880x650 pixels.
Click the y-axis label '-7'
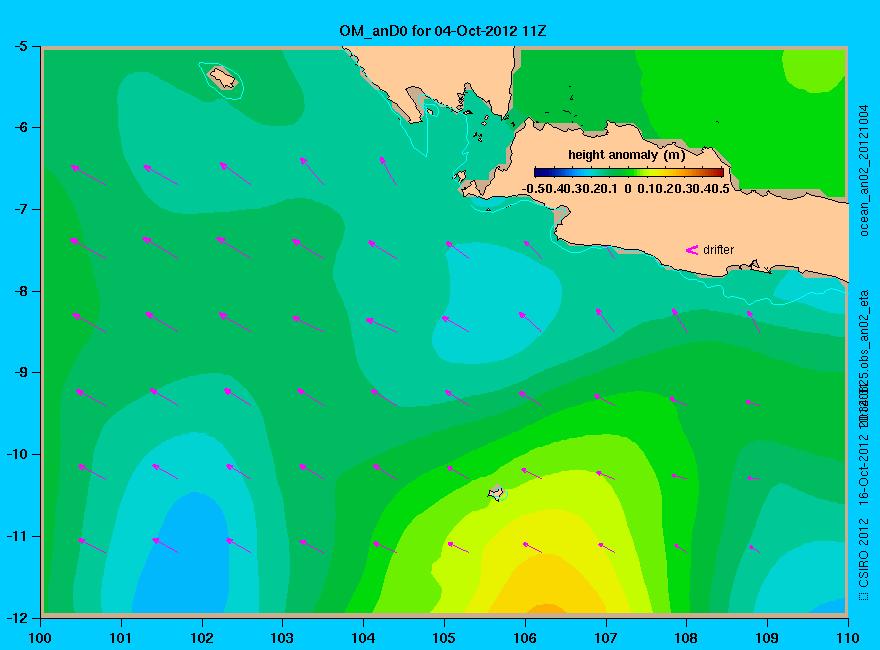coord(20,209)
